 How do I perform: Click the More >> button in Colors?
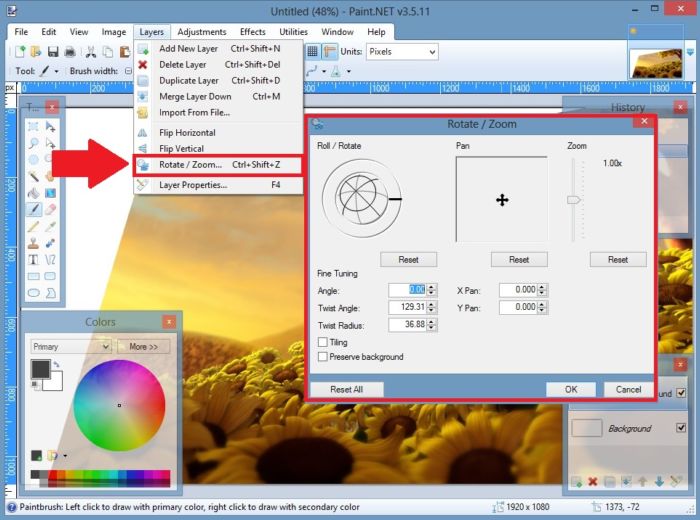(143, 347)
